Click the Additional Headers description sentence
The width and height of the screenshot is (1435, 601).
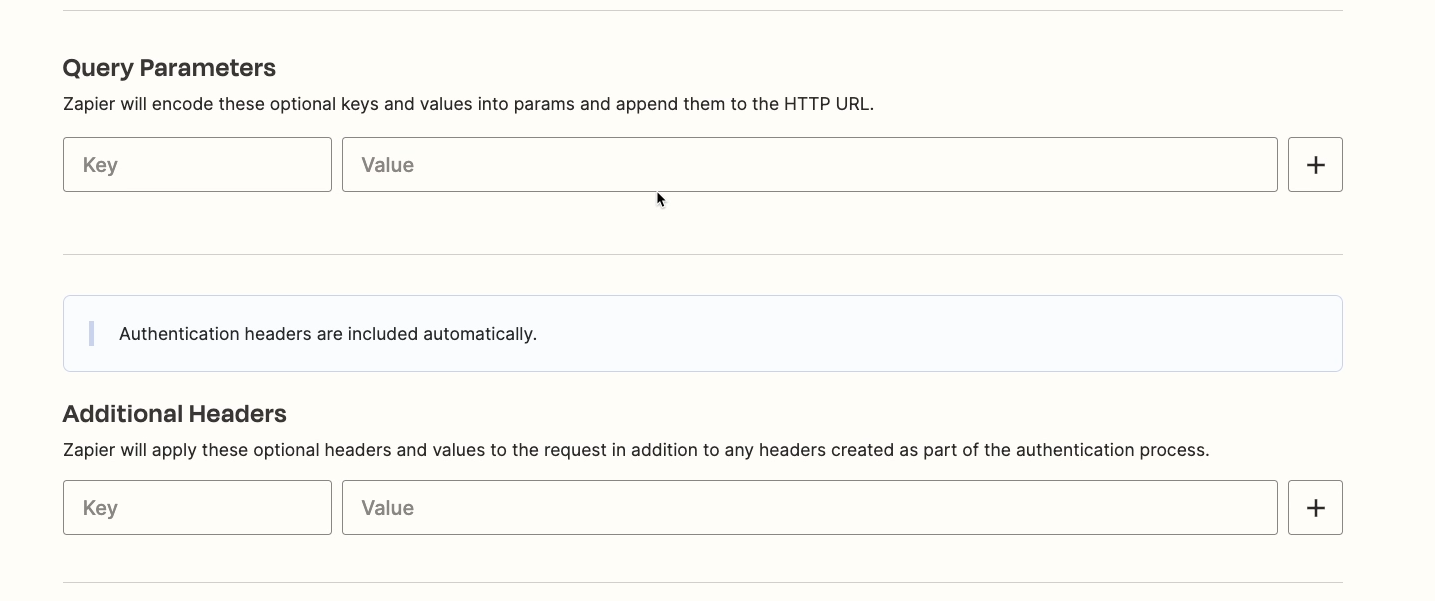(x=636, y=450)
